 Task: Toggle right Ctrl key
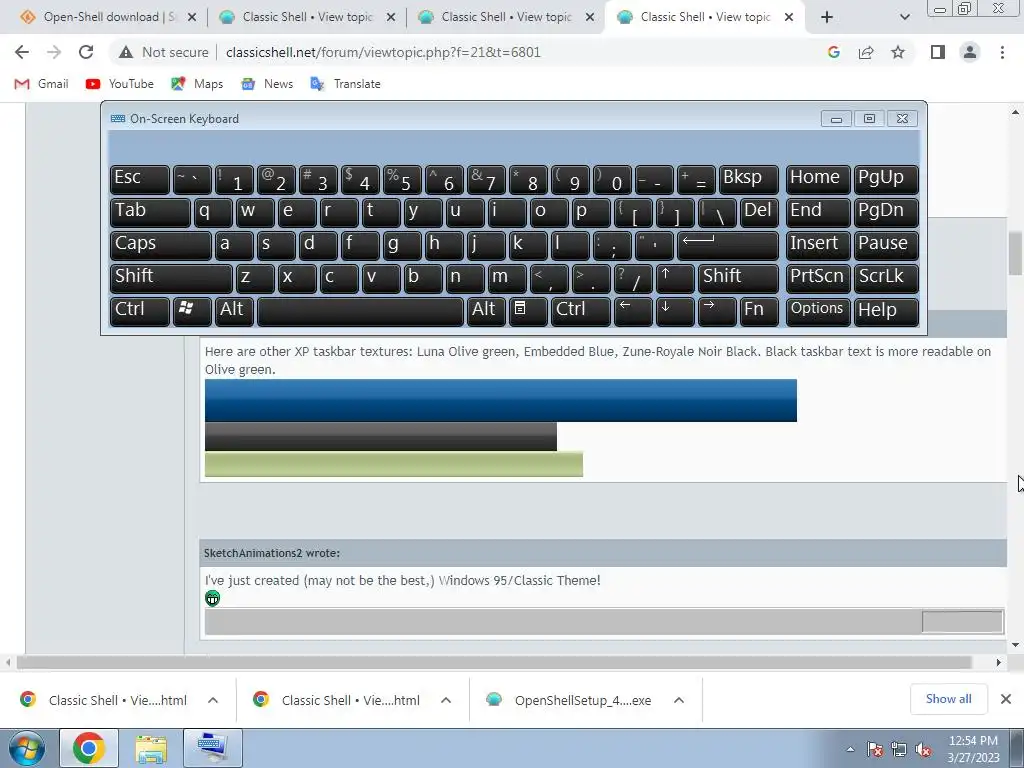tap(580, 311)
